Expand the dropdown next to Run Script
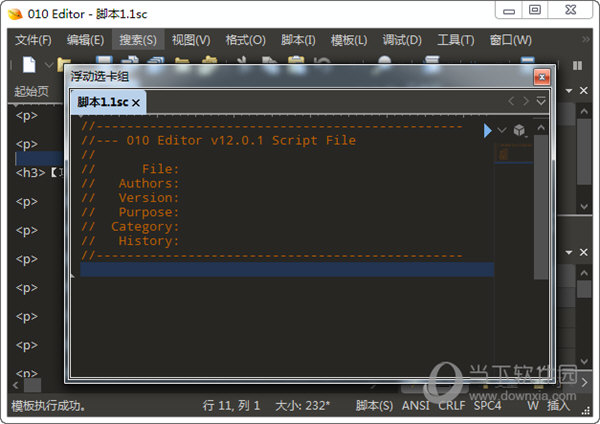This screenshot has height=424, width=600. tap(502, 130)
